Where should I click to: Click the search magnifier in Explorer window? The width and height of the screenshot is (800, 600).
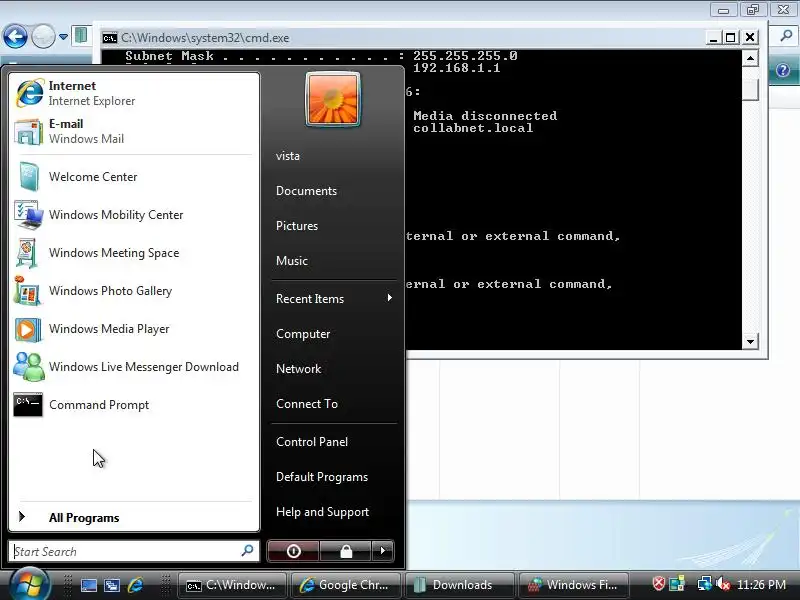(x=786, y=35)
